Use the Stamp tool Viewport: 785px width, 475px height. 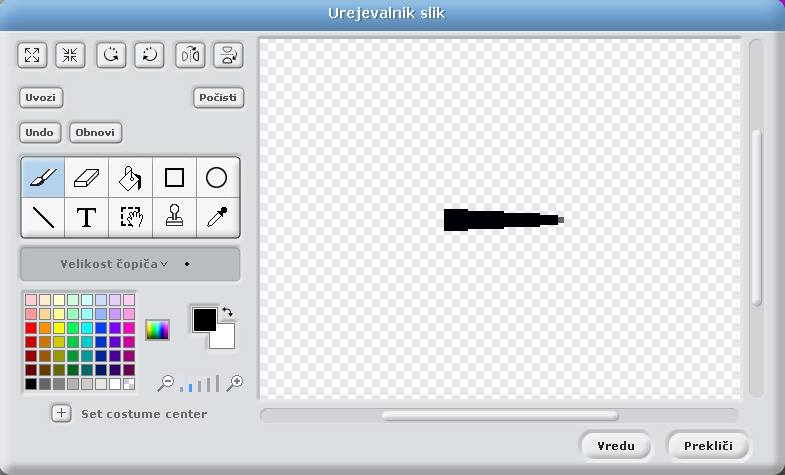(x=174, y=217)
